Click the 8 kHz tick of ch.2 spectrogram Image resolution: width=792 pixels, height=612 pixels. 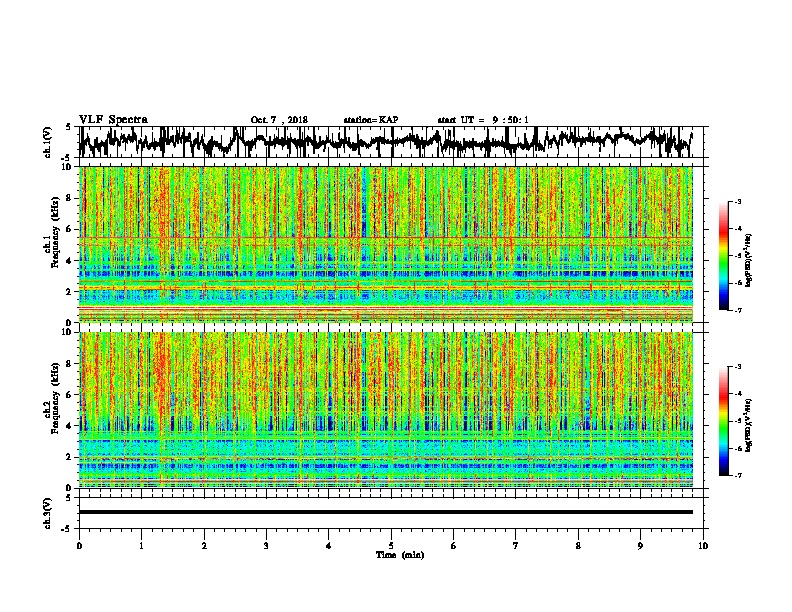[70, 364]
